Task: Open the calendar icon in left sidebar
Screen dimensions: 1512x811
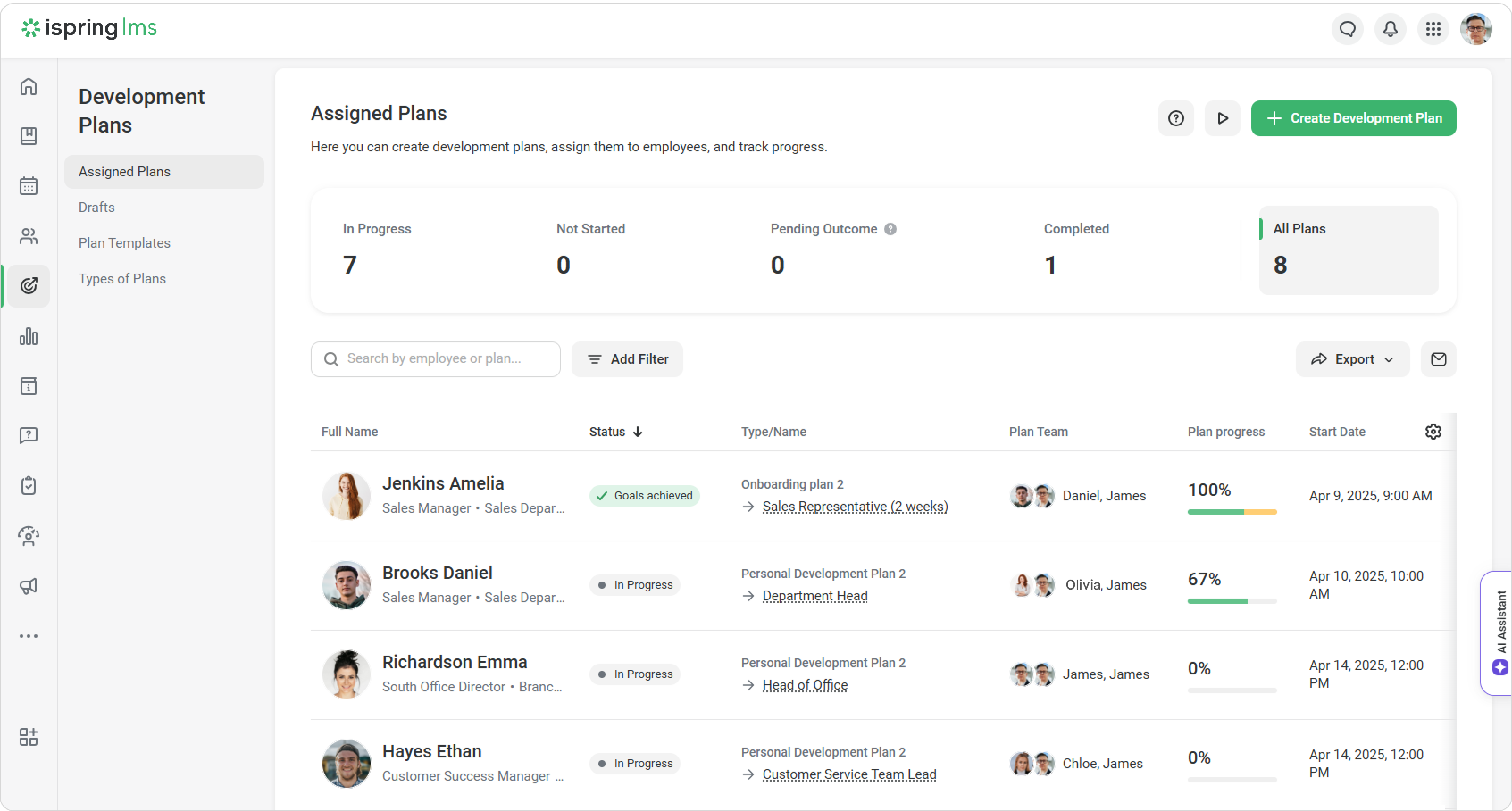Action: click(28, 186)
